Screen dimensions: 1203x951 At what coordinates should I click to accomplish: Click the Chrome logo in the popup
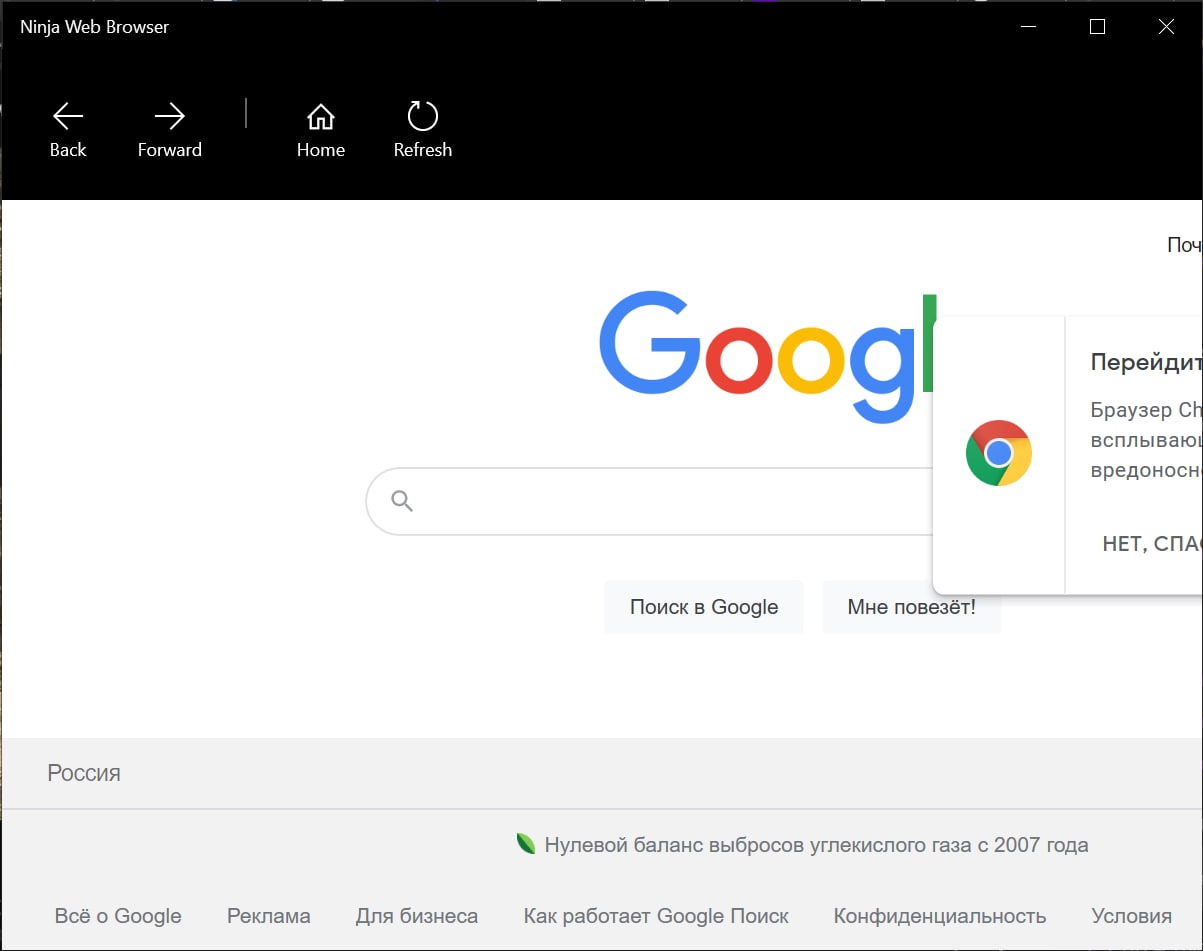(999, 453)
